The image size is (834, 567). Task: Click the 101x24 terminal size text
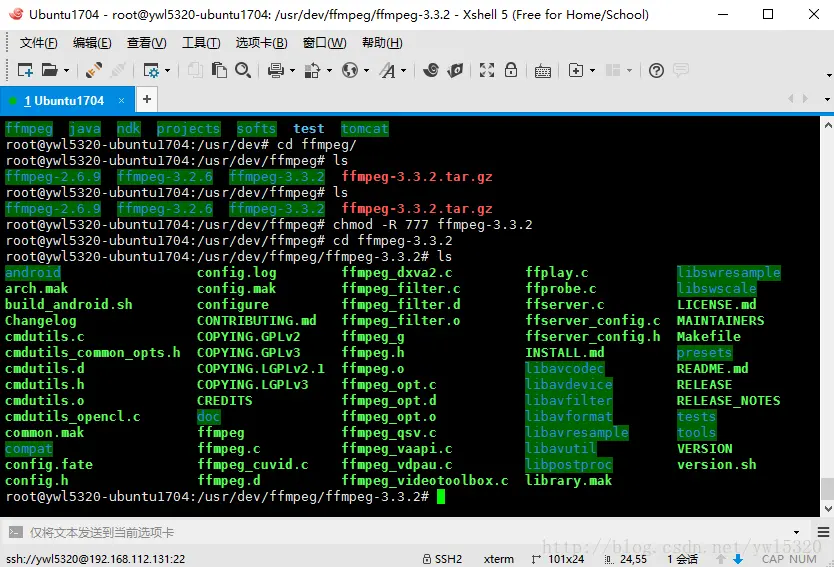pos(566,559)
